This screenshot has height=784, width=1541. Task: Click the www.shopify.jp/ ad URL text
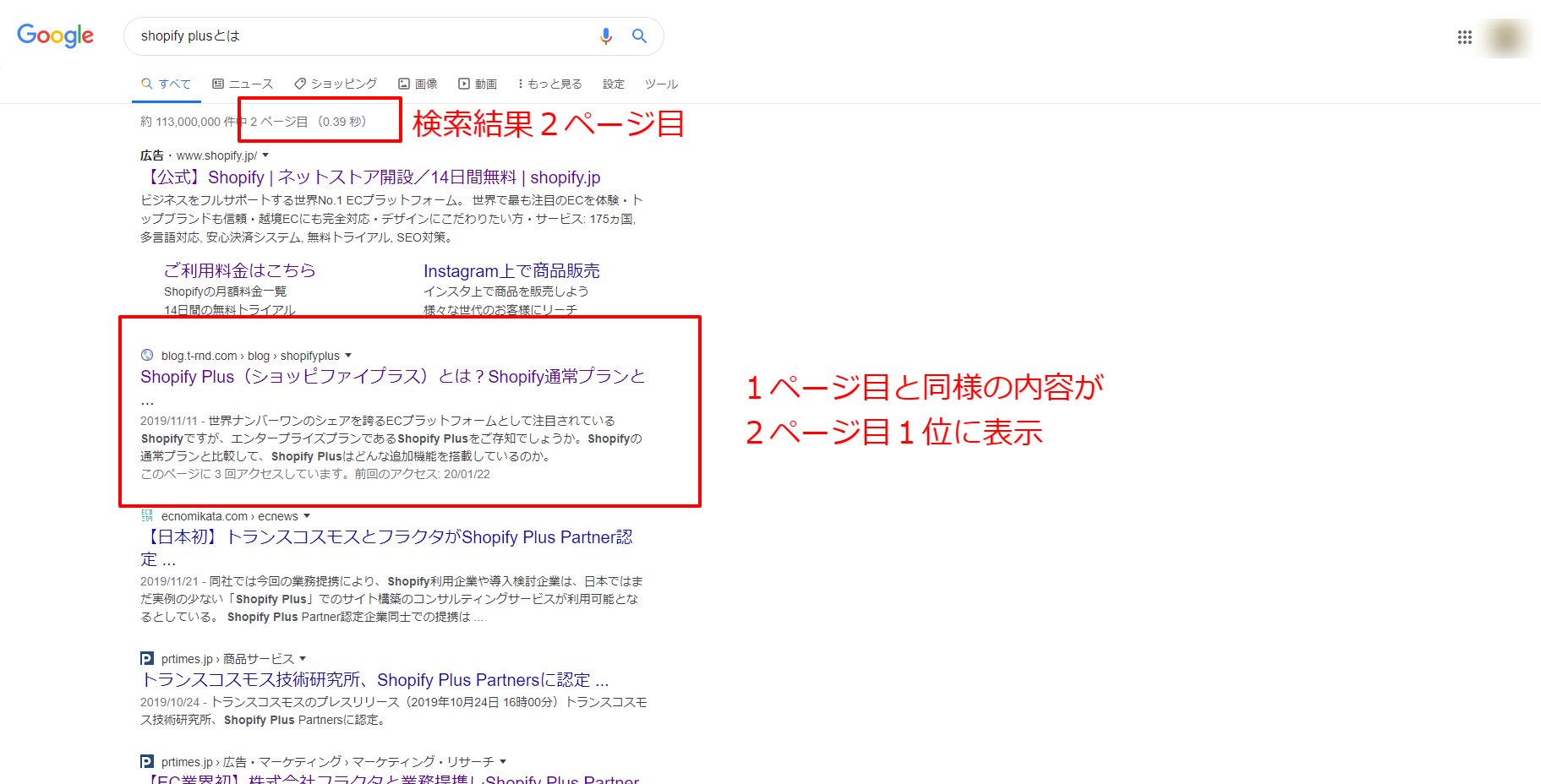216,155
